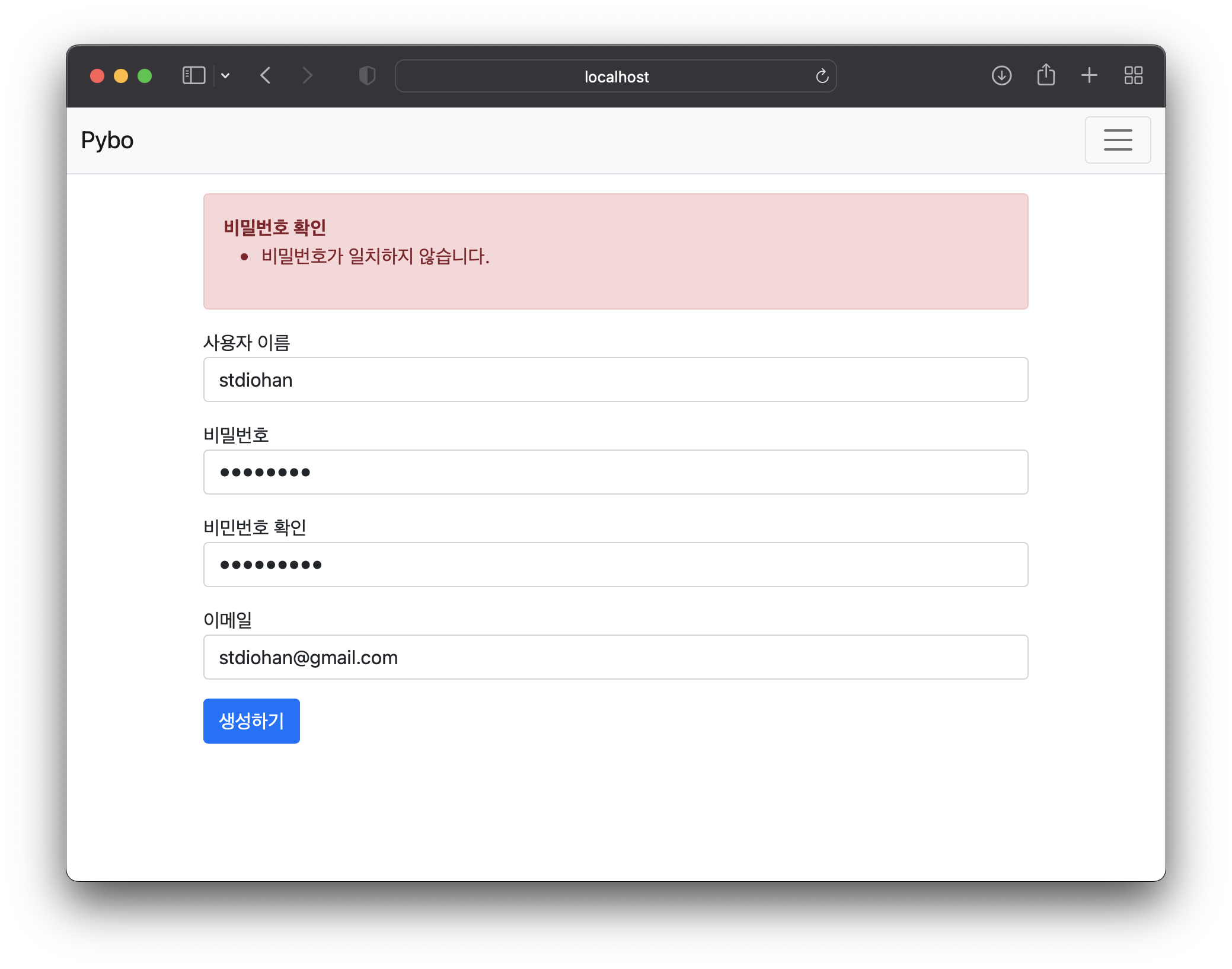Focus the 사용자 이름 field containing stdiohan
The height and width of the screenshot is (969, 1232).
click(615, 380)
